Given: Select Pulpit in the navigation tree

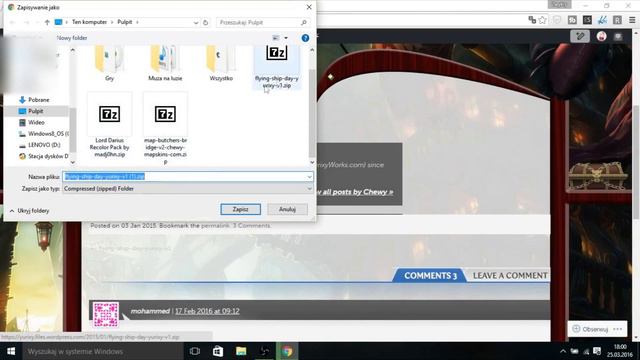Looking at the screenshot, I should point(36,111).
